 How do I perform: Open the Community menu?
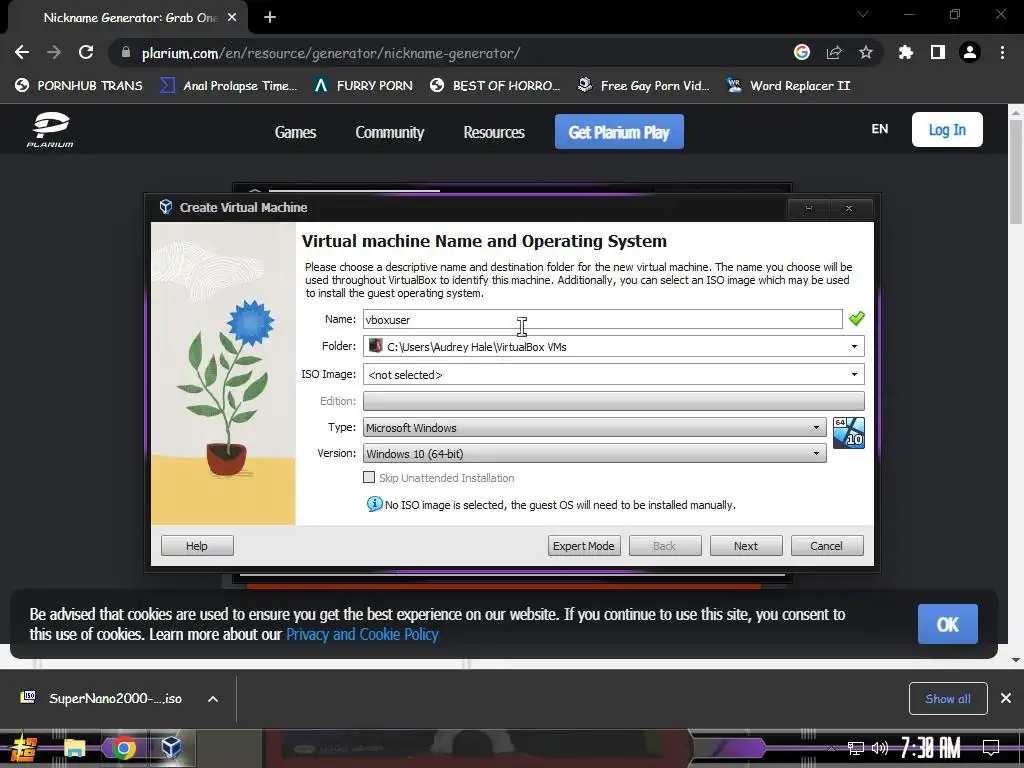[390, 132]
